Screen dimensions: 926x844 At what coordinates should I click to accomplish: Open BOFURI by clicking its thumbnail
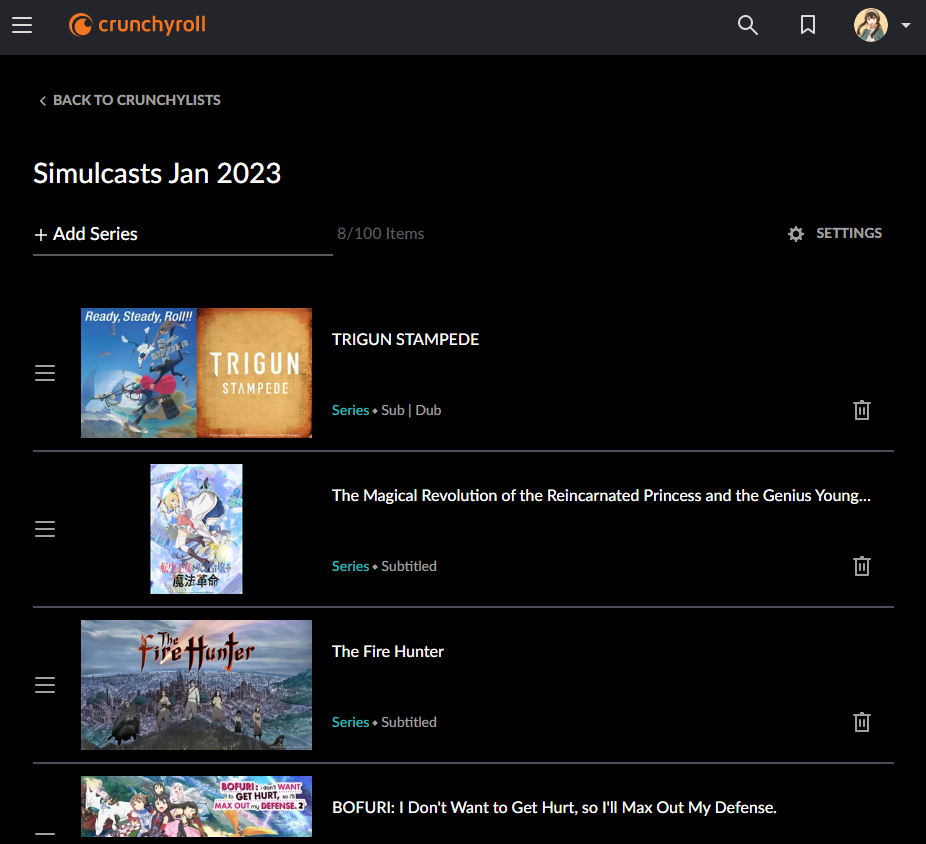click(196, 806)
